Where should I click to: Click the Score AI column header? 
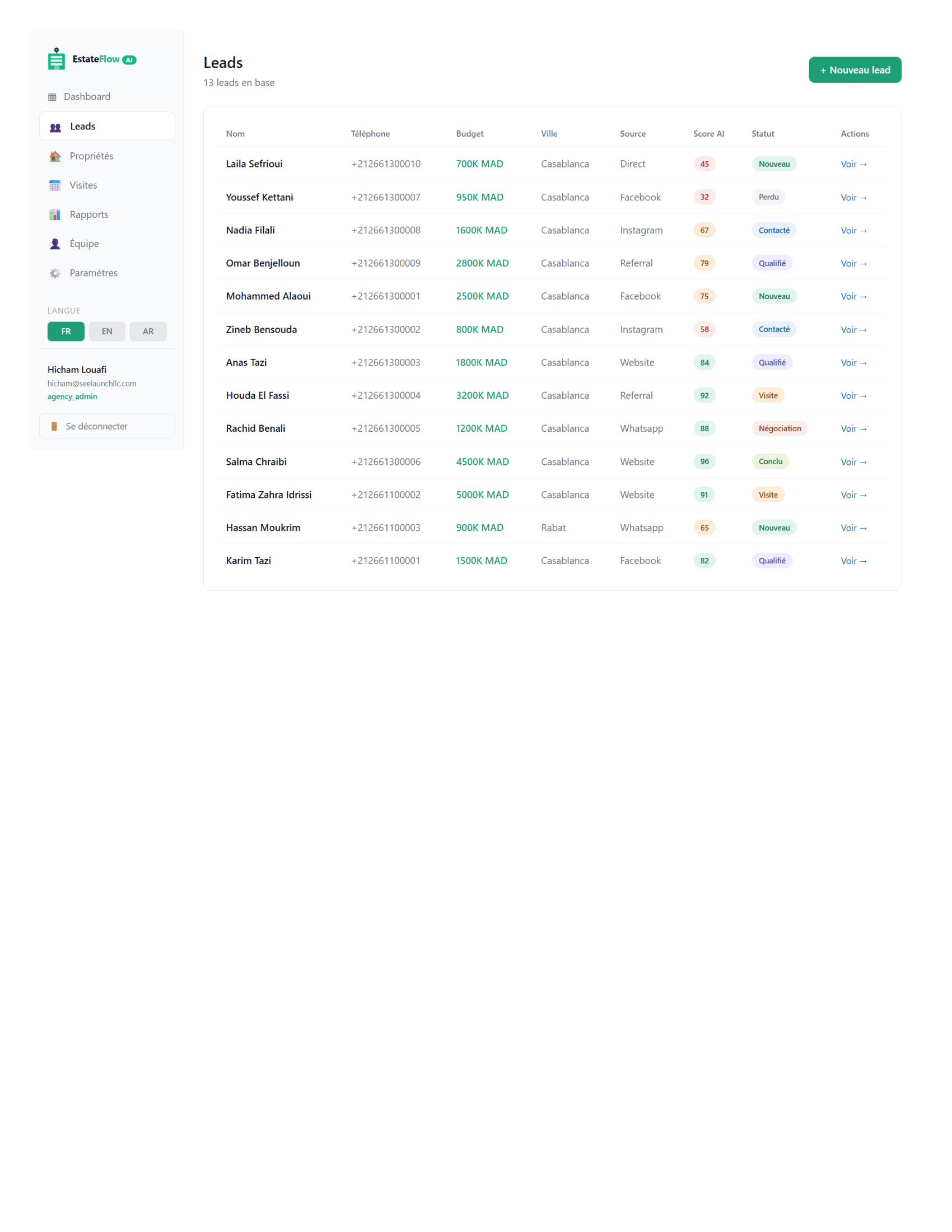click(708, 134)
